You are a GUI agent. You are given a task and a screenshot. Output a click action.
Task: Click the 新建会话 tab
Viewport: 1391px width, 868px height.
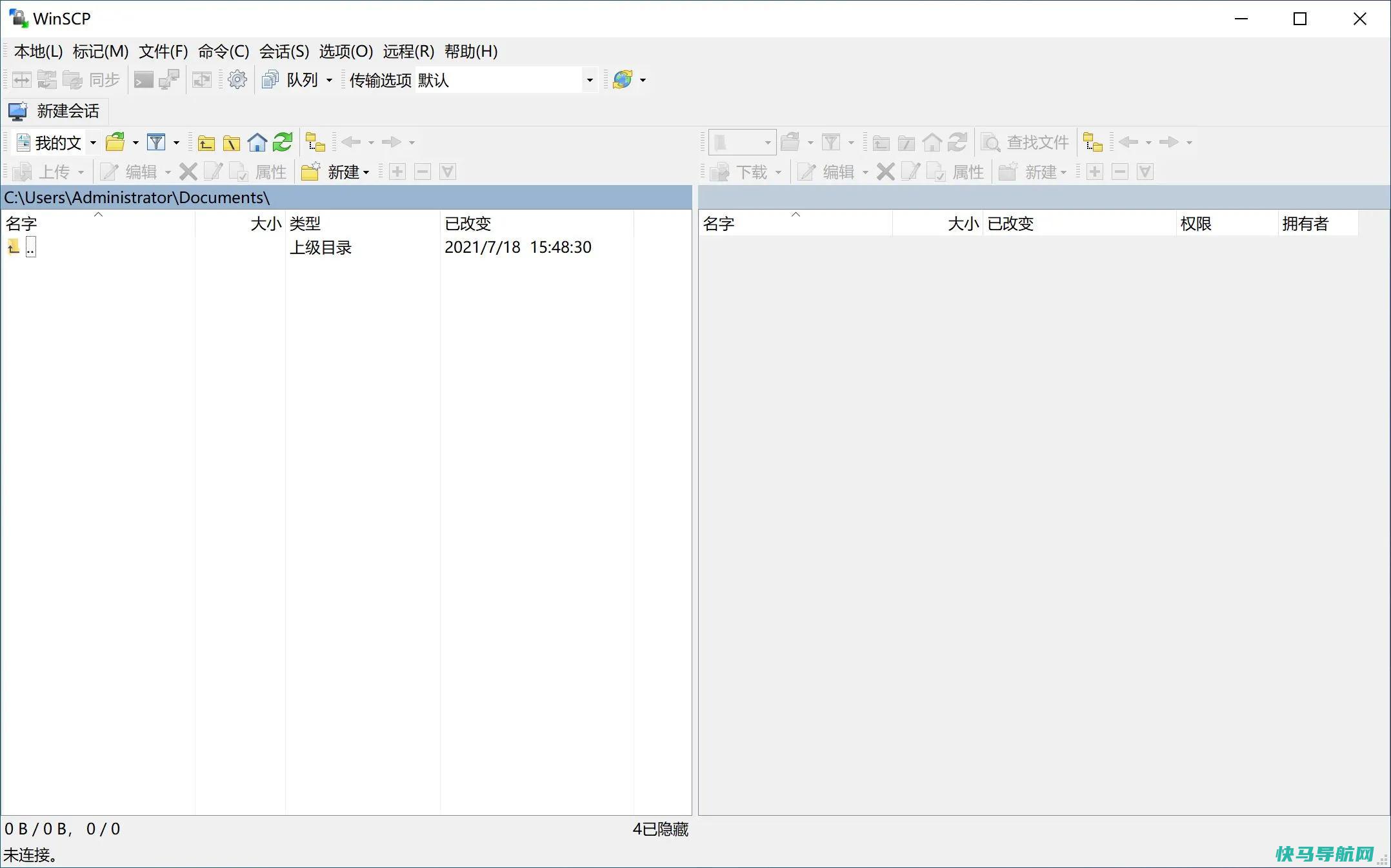pos(55,112)
